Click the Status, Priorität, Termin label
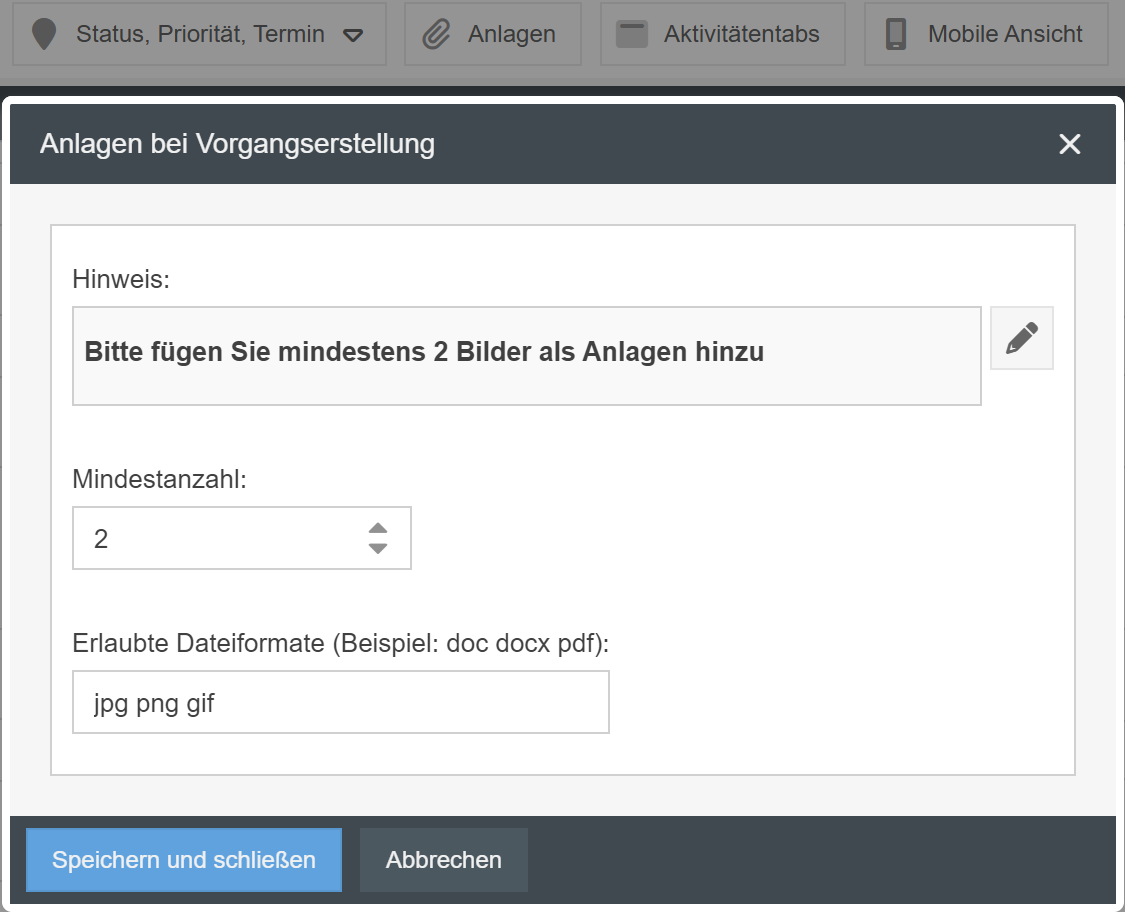Screen dimensions: 1125x912 coord(200,34)
